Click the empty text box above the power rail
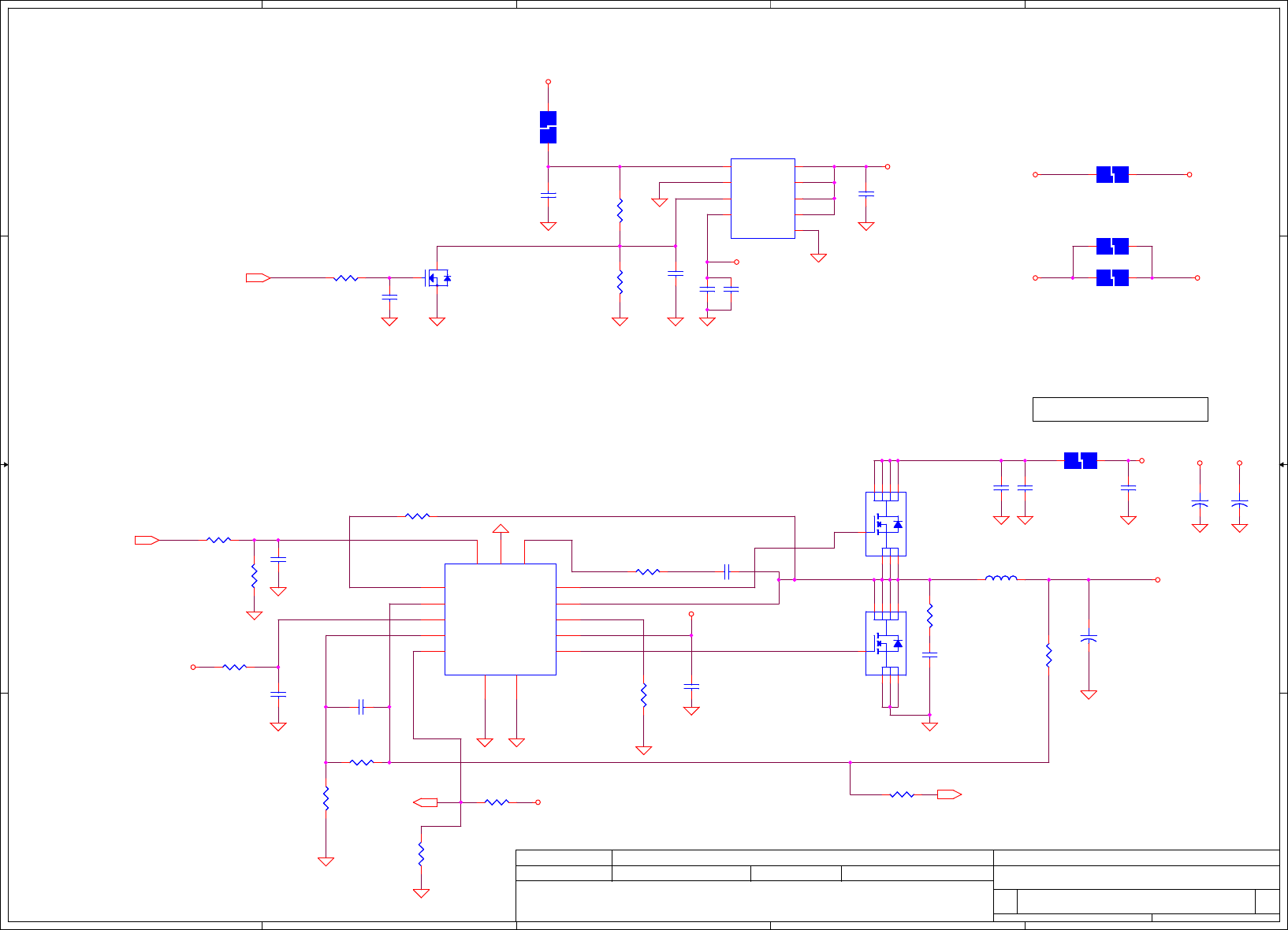This screenshot has width=1288, height=930. point(1120,410)
